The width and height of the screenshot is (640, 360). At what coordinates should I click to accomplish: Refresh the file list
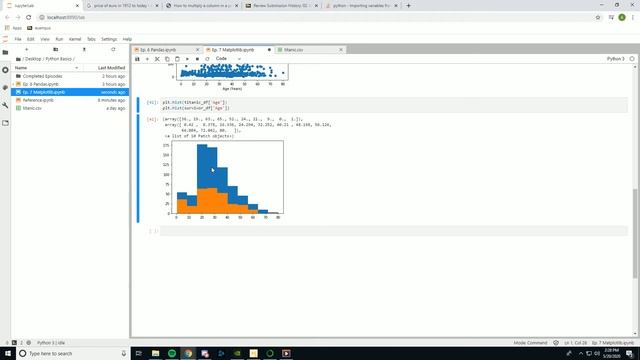[113, 49]
